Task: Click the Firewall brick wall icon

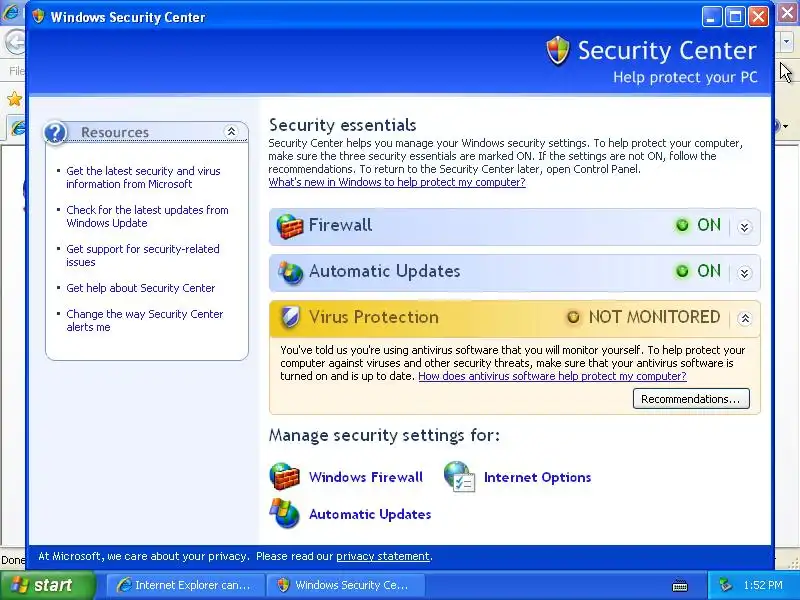Action: 289,226
